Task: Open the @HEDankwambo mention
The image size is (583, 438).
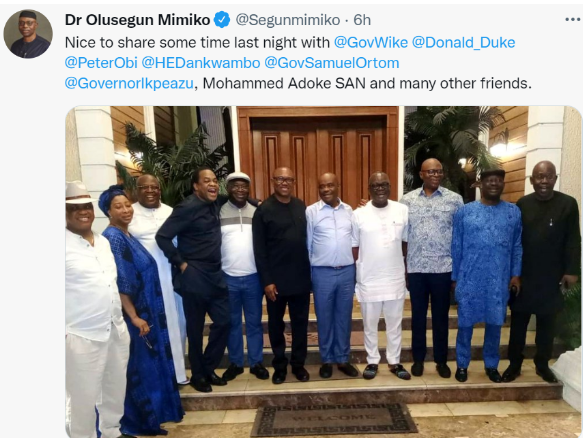Action: click(201, 63)
